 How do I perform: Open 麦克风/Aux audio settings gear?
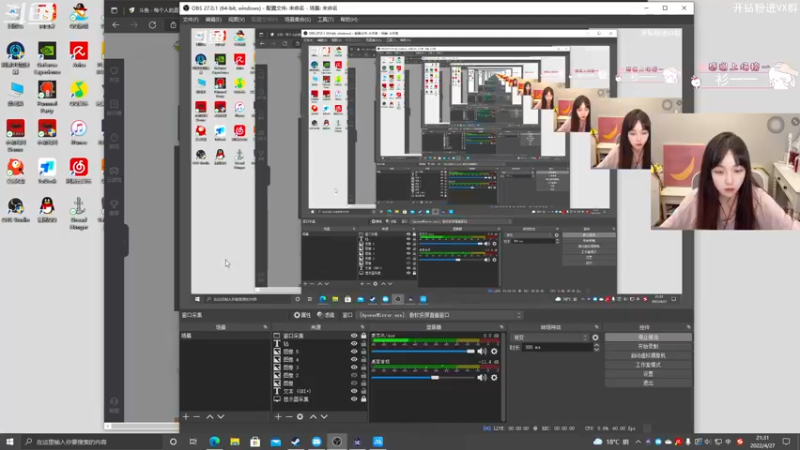pos(494,351)
